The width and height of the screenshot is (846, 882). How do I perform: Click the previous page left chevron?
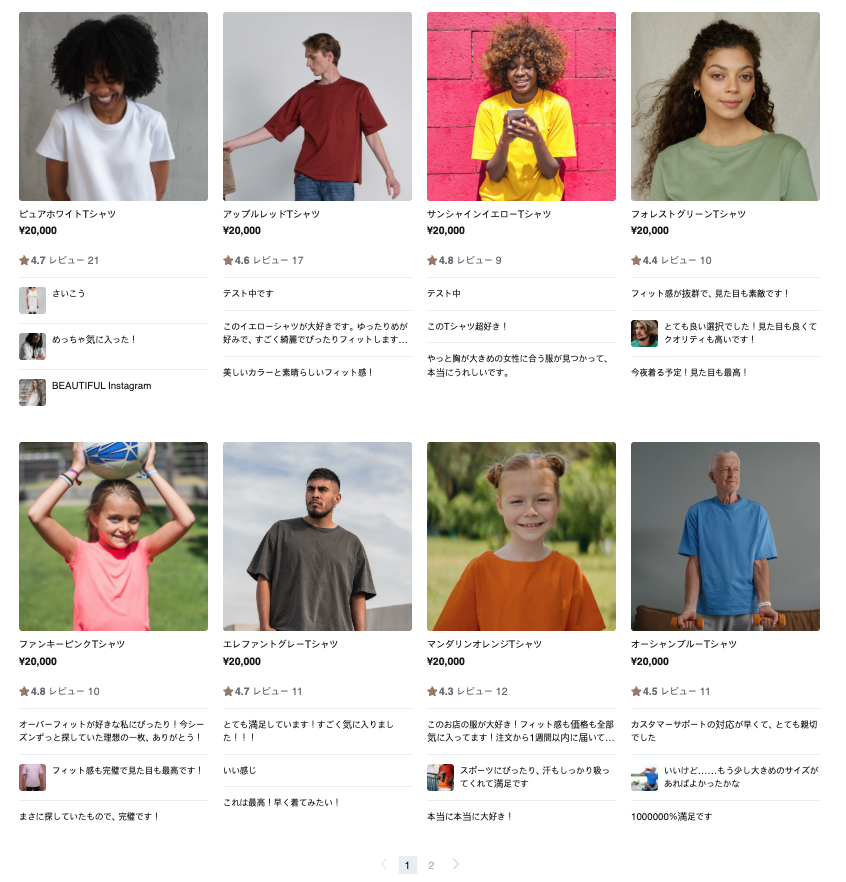pos(384,864)
